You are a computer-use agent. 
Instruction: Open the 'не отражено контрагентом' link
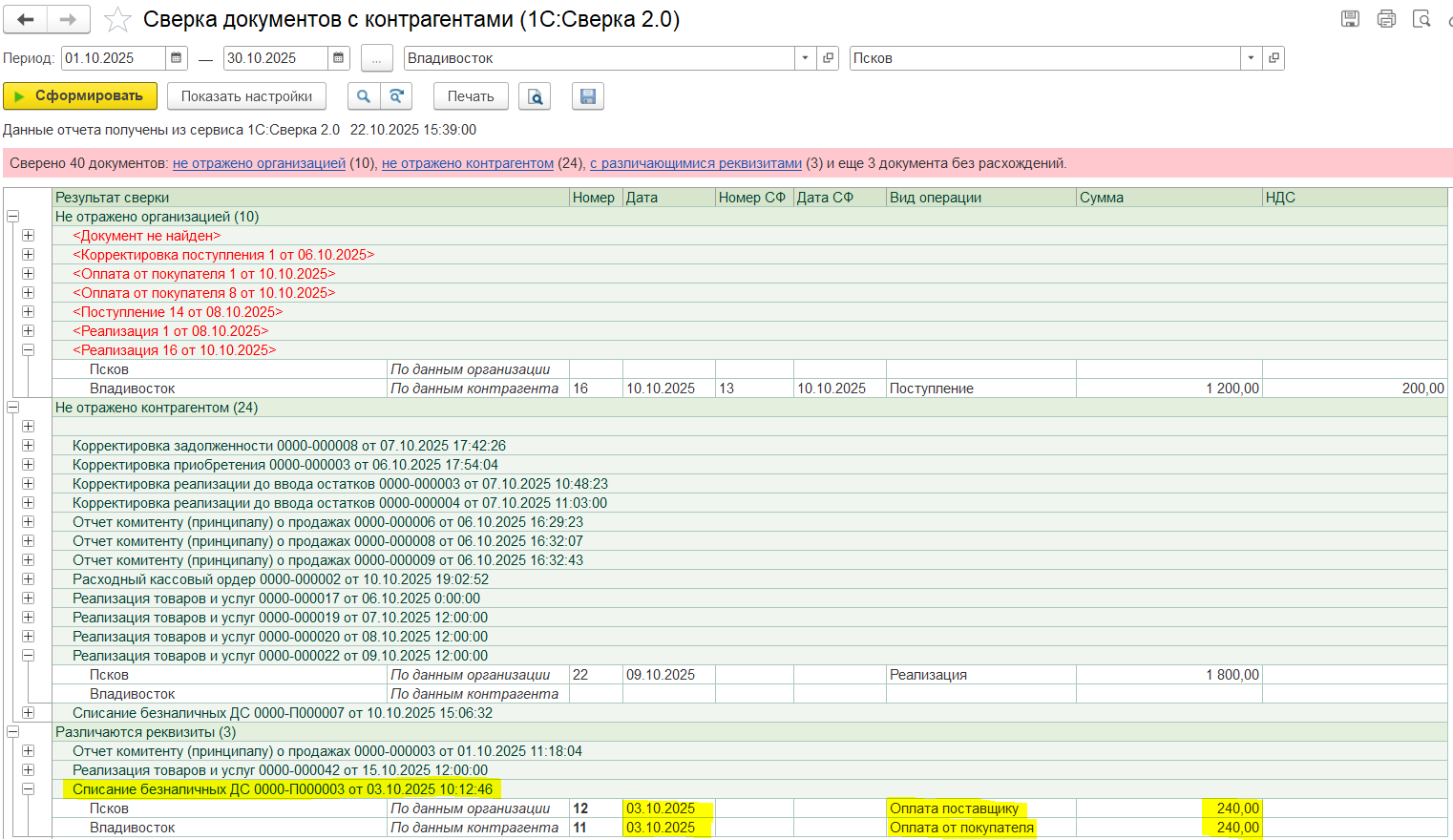click(x=467, y=163)
